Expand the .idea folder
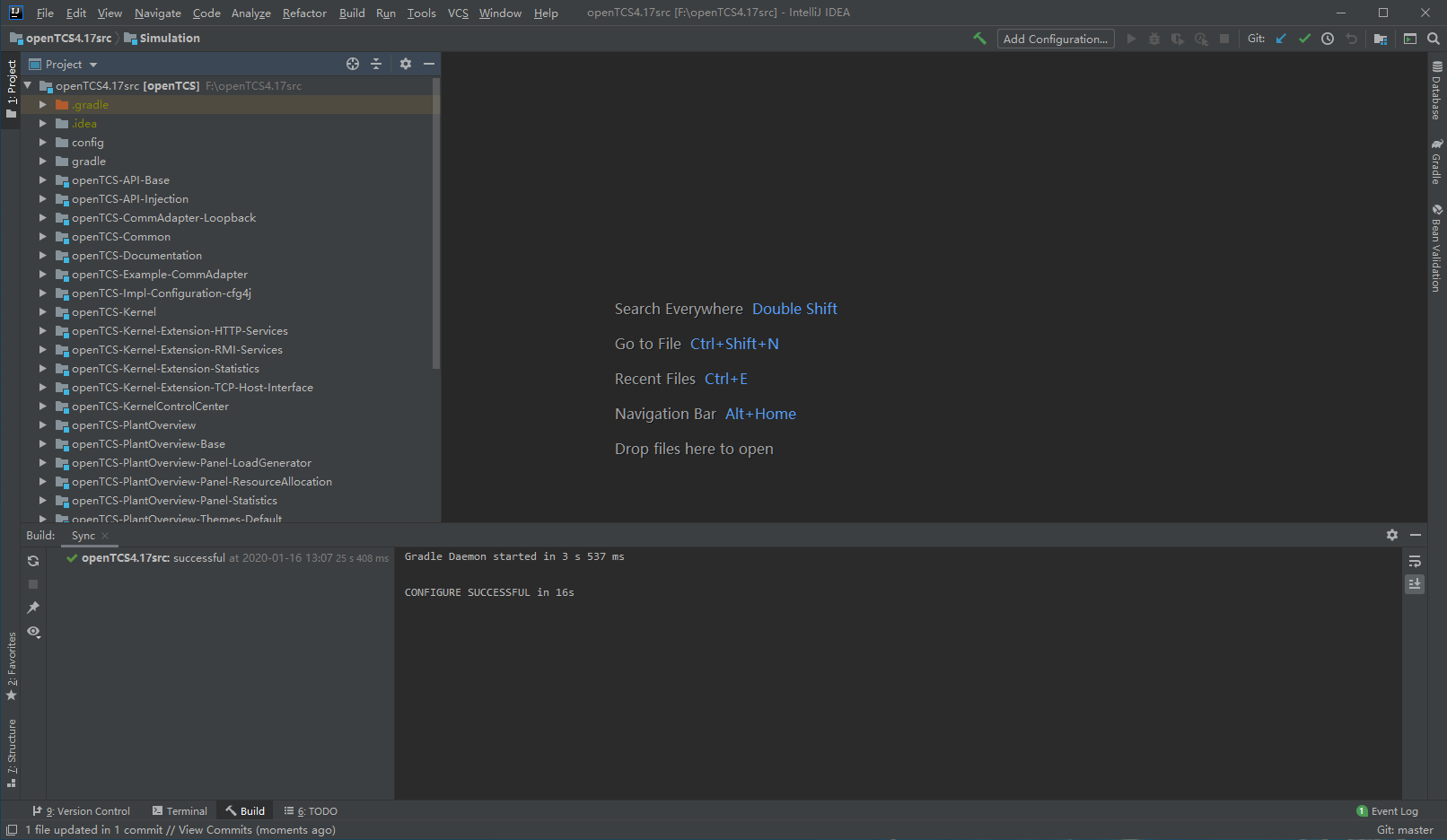This screenshot has height=840, width=1447. pyautogui.click(x=42, y=124)
